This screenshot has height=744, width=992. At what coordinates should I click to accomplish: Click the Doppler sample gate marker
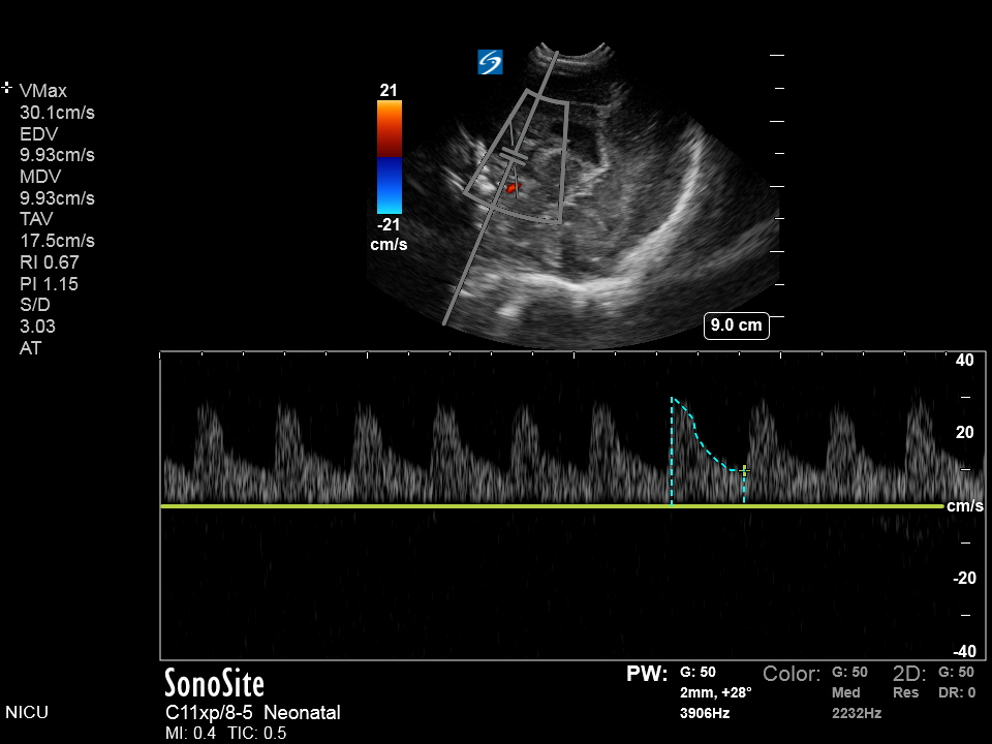pos(515,155)
